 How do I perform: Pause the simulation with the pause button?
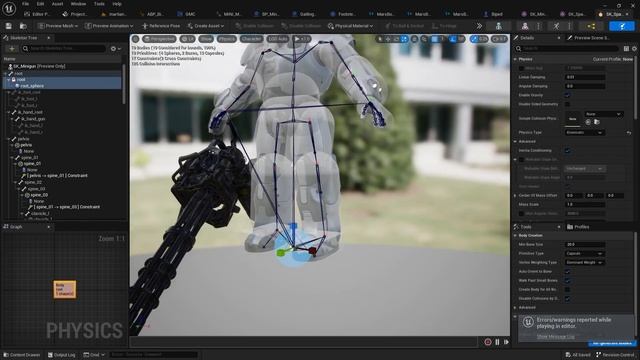tap(497, 342)
